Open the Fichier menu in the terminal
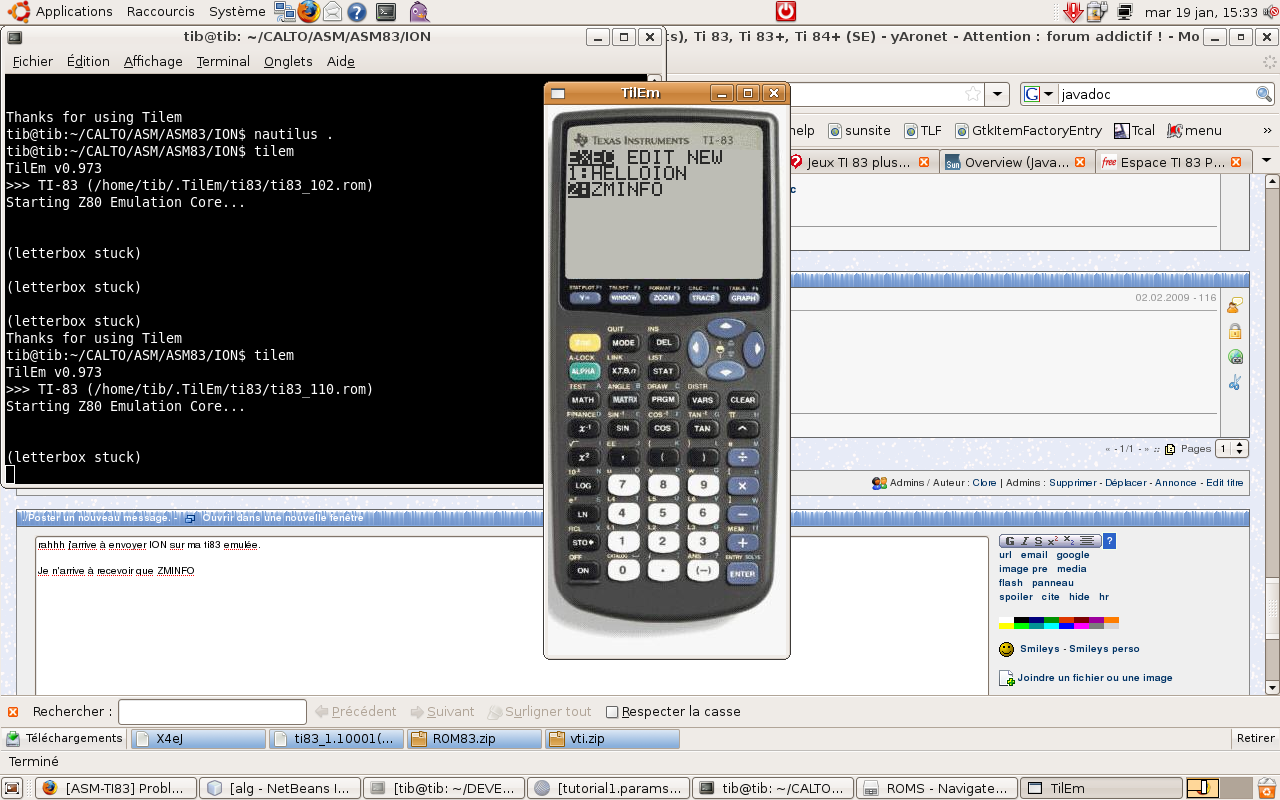 tap(33, 61)
